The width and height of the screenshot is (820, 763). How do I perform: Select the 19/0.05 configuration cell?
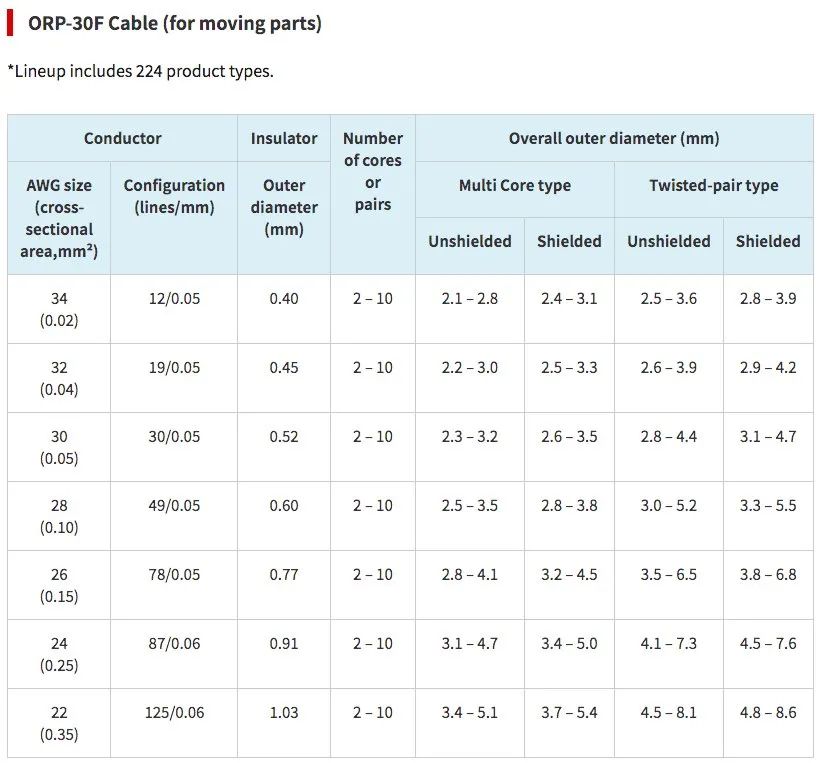pos(174,368)
